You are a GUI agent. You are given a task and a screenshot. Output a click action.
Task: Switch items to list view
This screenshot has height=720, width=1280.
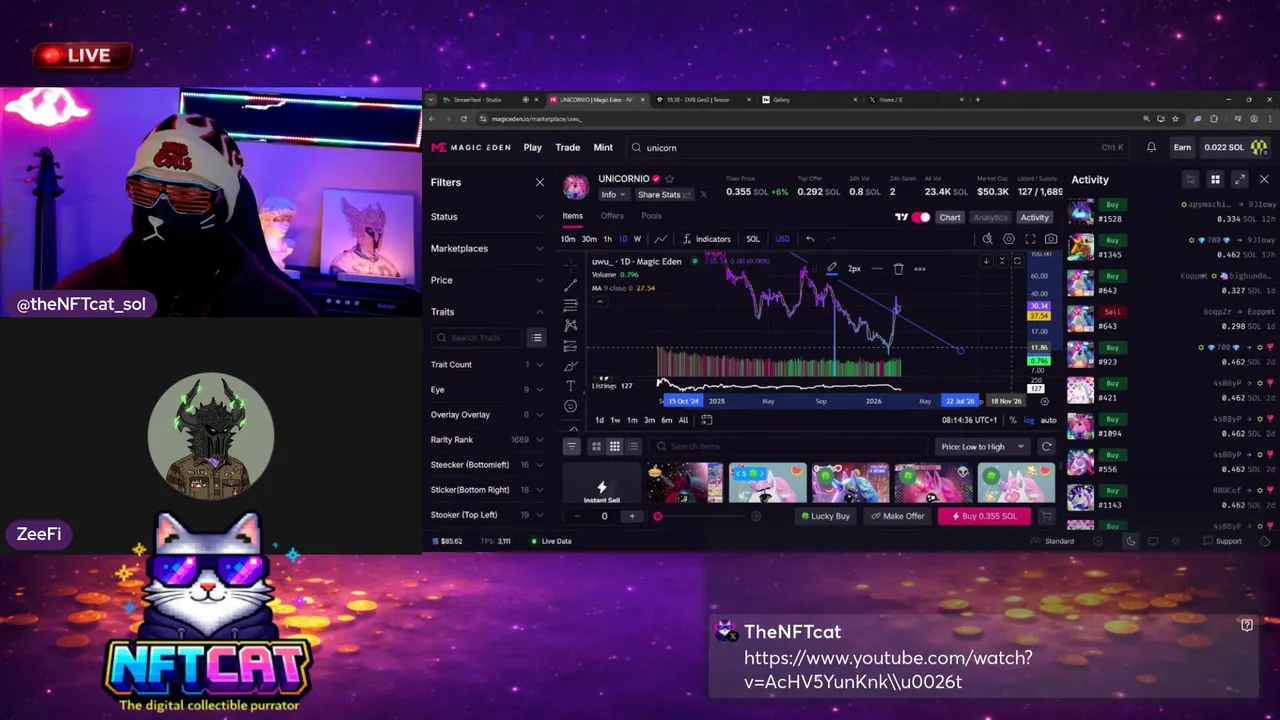pyautogui.click(x=633, y=447)
